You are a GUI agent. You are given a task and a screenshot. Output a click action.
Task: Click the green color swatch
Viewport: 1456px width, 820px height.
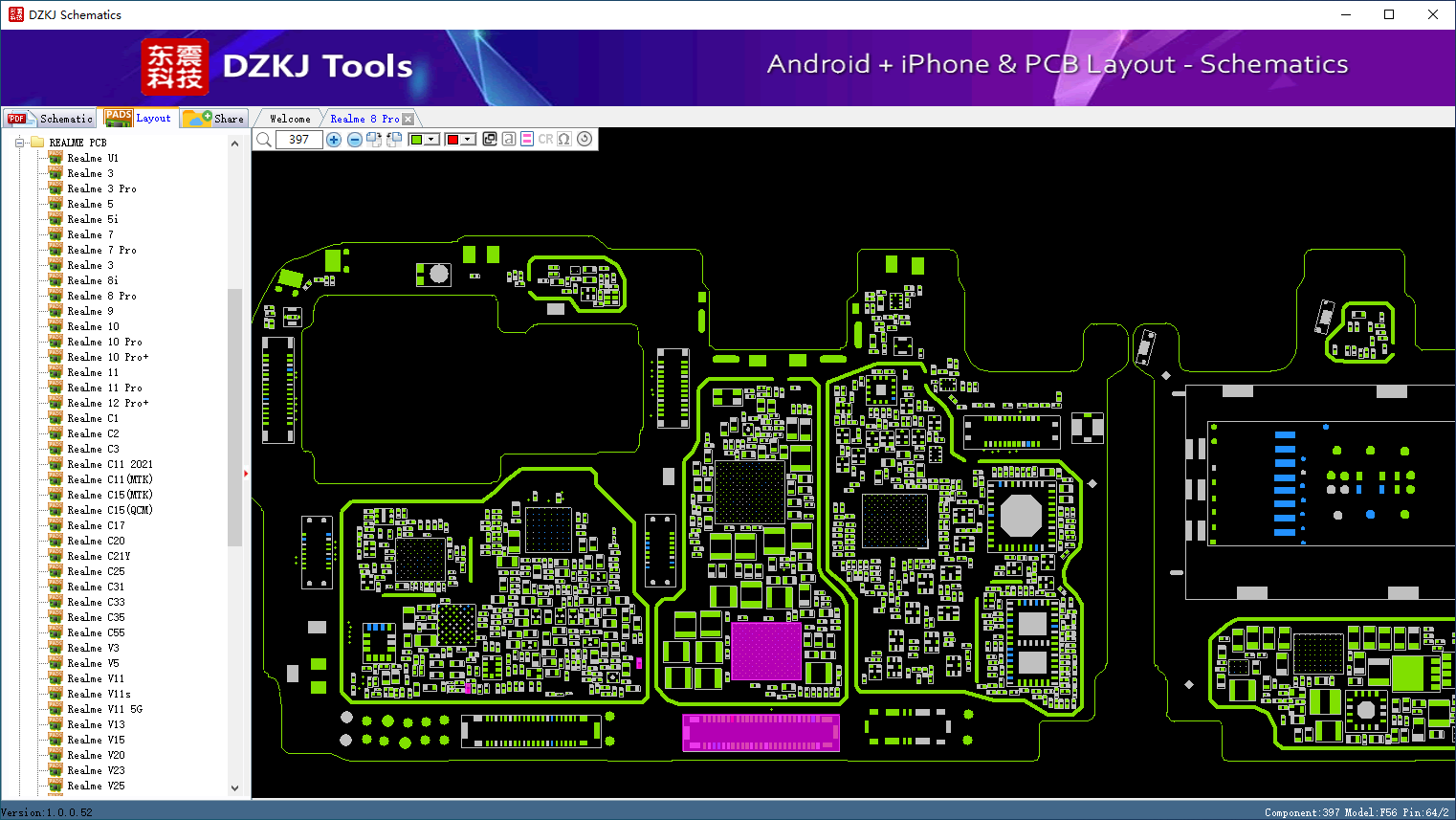pos(416,140)
